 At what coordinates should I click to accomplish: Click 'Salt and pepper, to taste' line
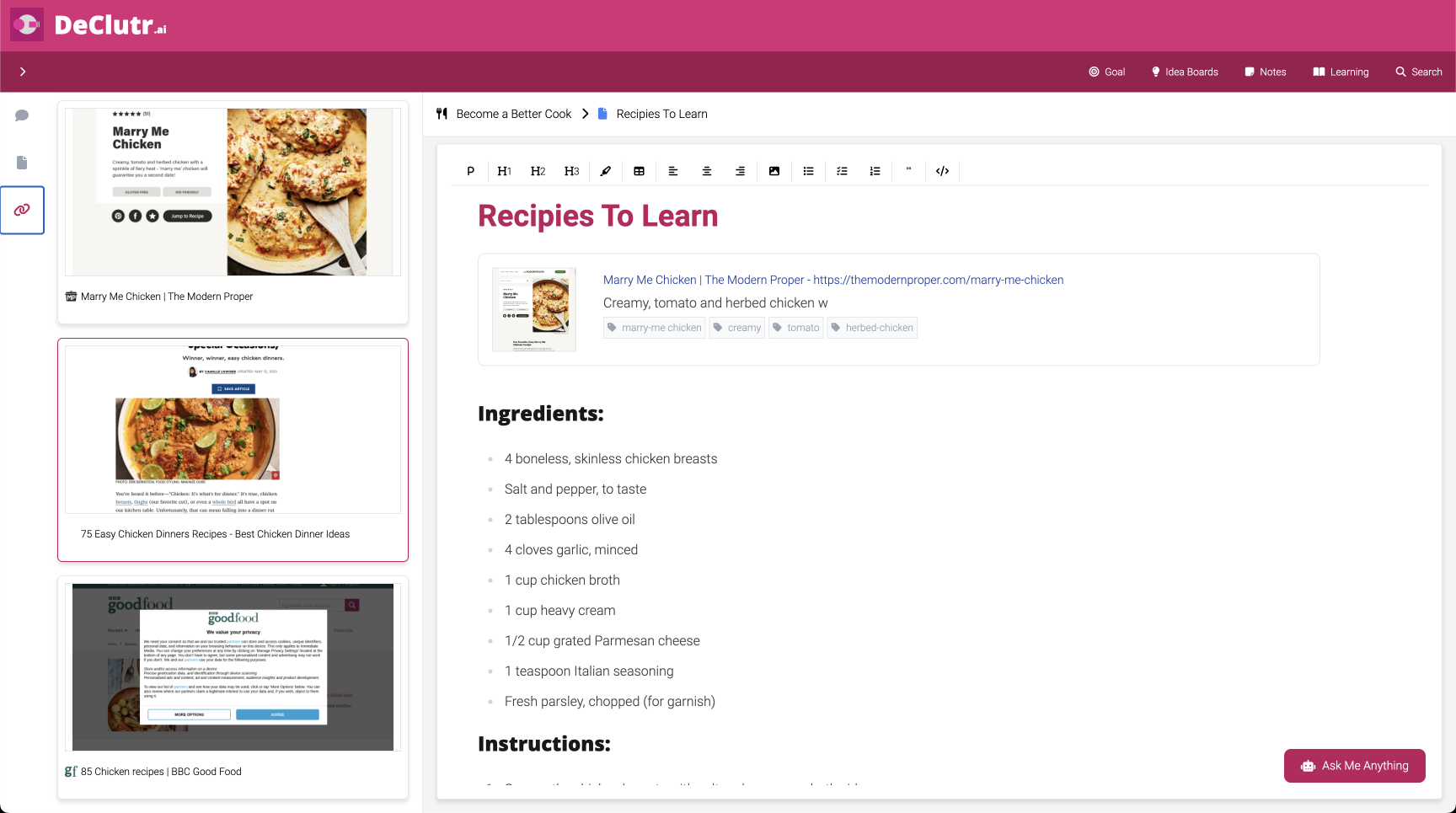pos(575,489)
